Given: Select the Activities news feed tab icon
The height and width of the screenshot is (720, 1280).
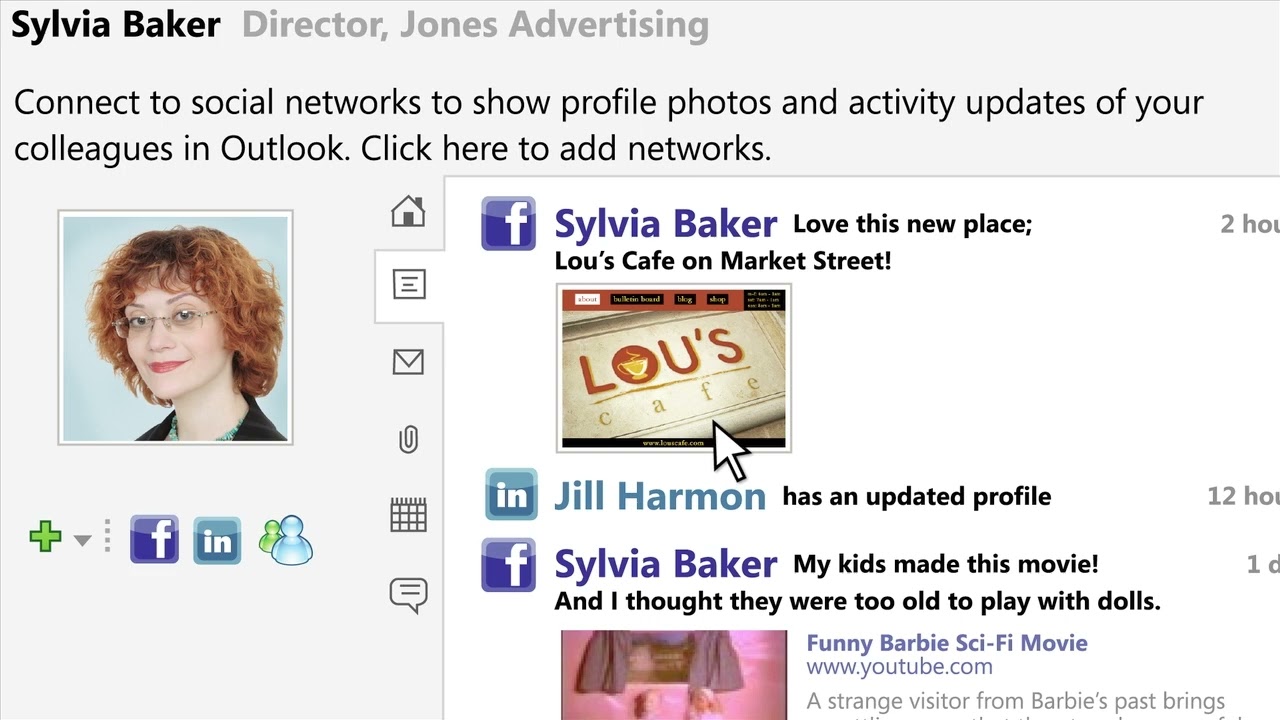Looking at the screenshot, I should point(408,285).
